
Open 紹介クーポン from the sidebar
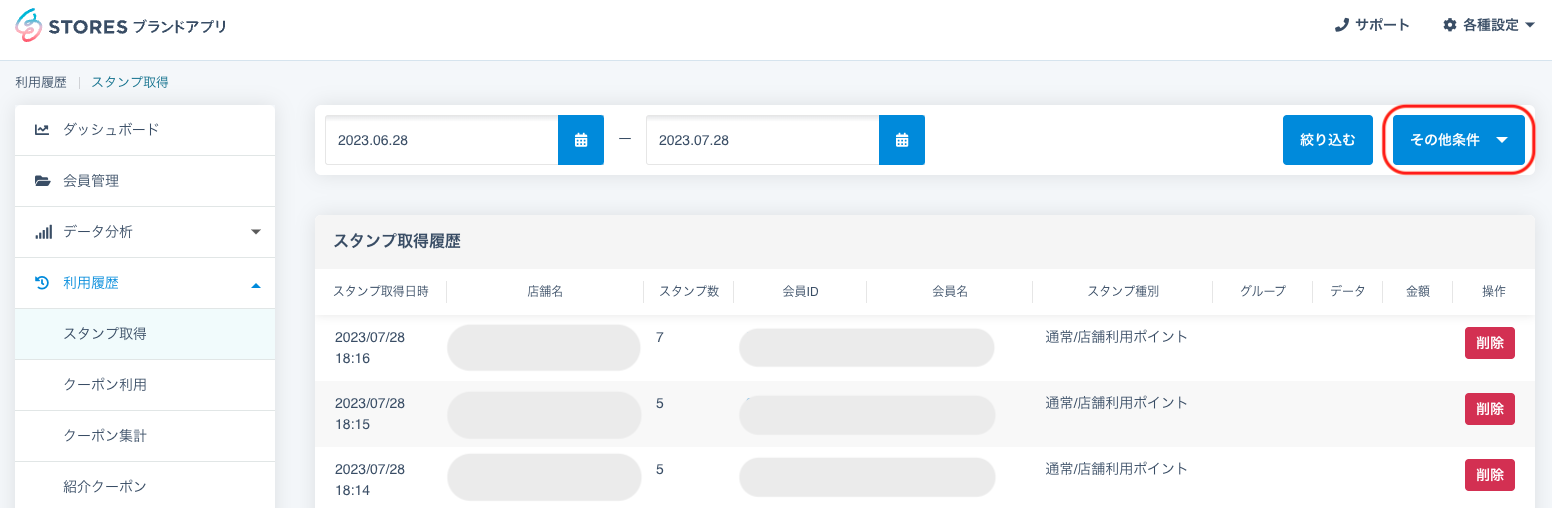(x=105, y=487)
